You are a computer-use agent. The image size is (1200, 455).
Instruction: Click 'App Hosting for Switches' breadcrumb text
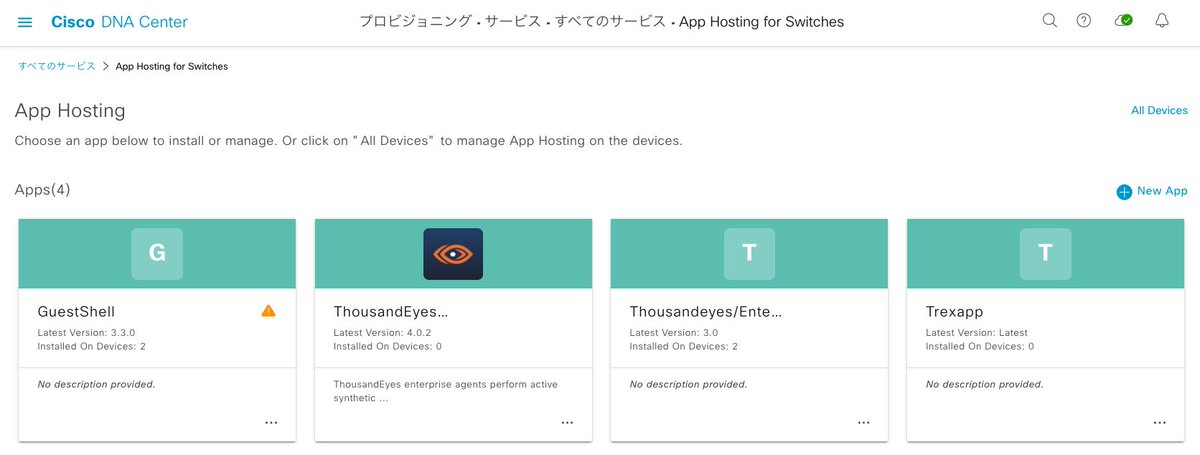(172, 66)
